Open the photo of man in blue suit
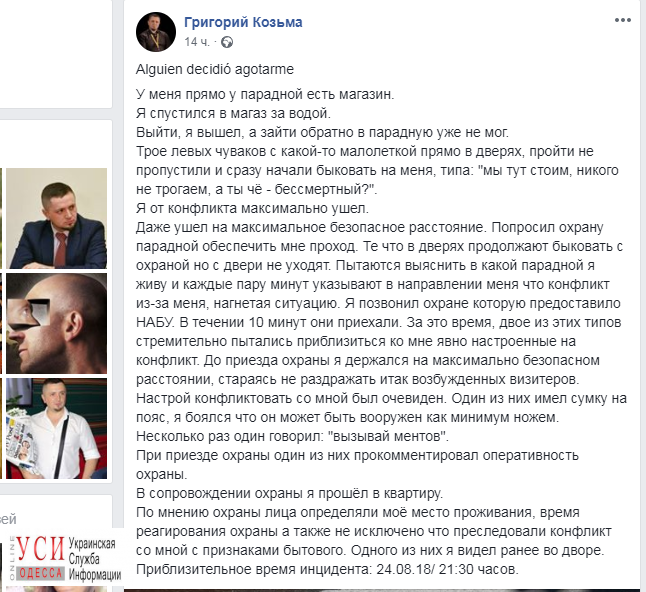 (56, 218)
